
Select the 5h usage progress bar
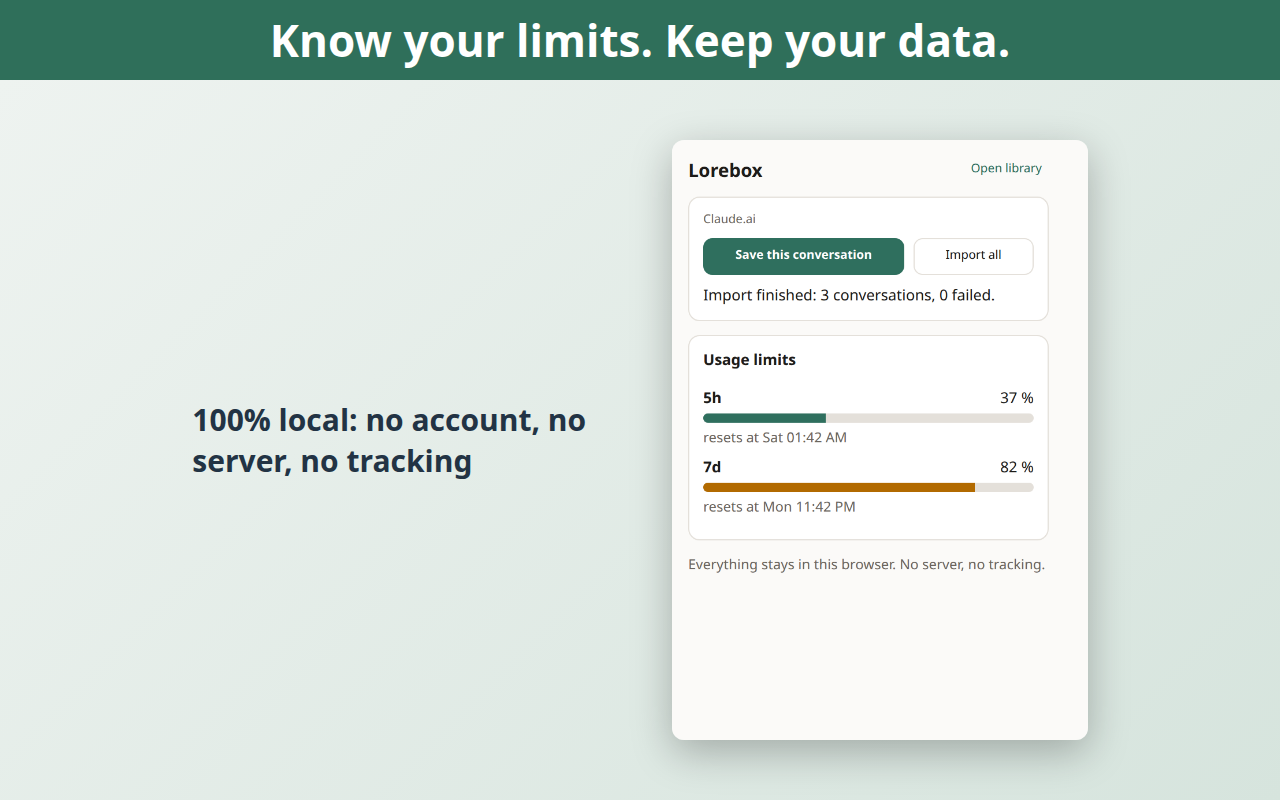868,418
